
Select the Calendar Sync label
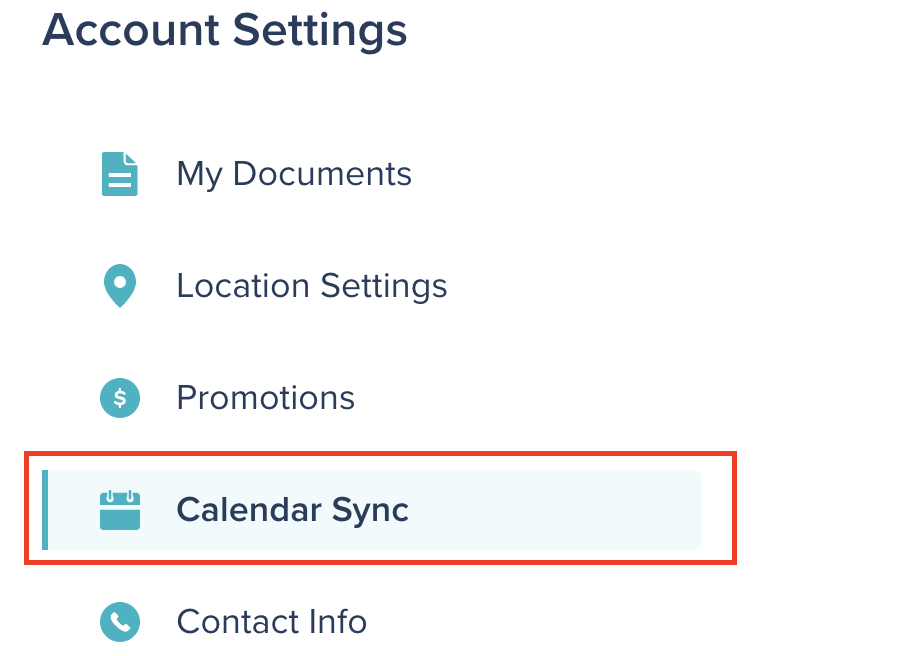292,510
